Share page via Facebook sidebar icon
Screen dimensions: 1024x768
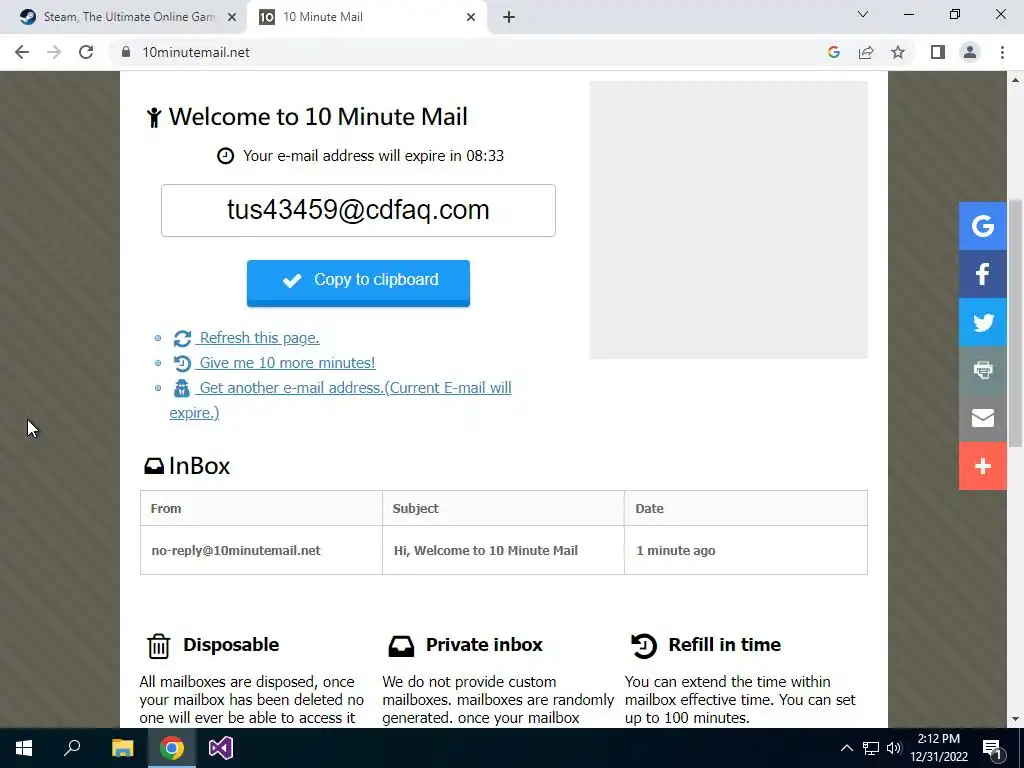pyautogui.click(x=982, y=274)
